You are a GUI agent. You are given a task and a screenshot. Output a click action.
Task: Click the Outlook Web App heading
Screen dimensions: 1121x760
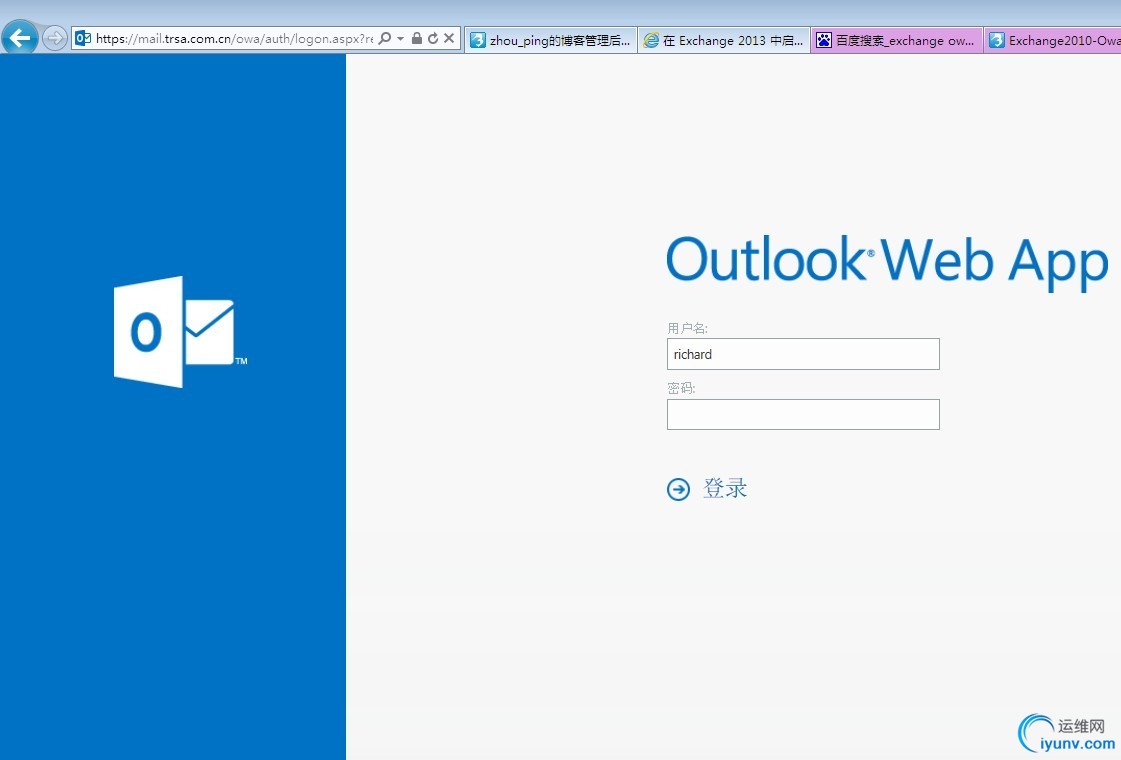coord(887,262)
